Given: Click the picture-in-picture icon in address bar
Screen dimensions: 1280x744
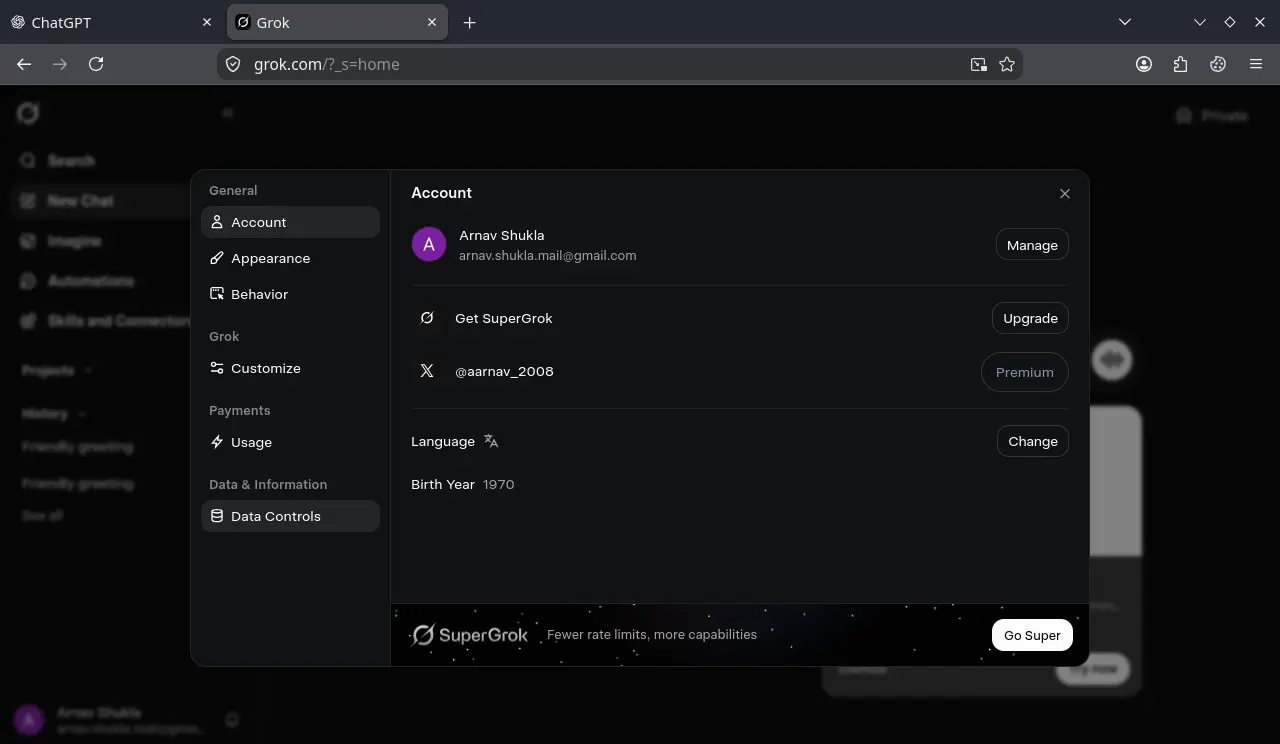Looking at the screenshot, I should pyautogui.click(x=978, y=64).
